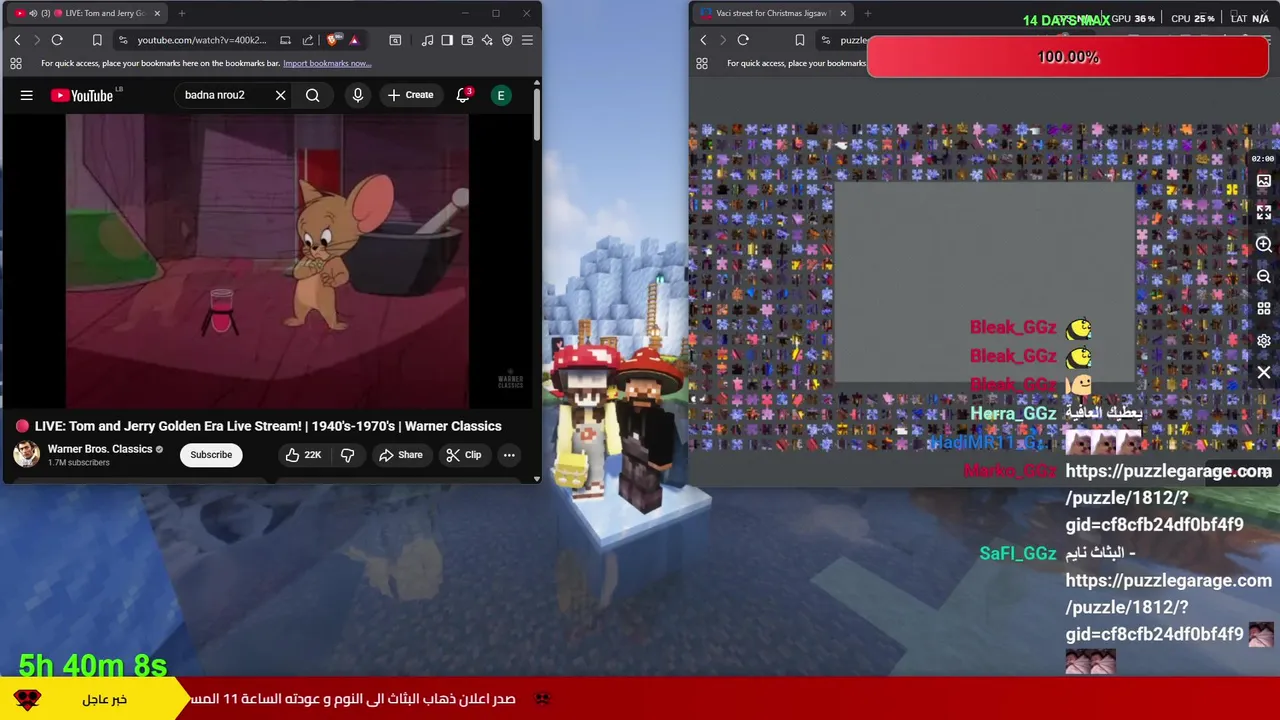Arrange puzzle pieces with grid icon

[1264, 309]
